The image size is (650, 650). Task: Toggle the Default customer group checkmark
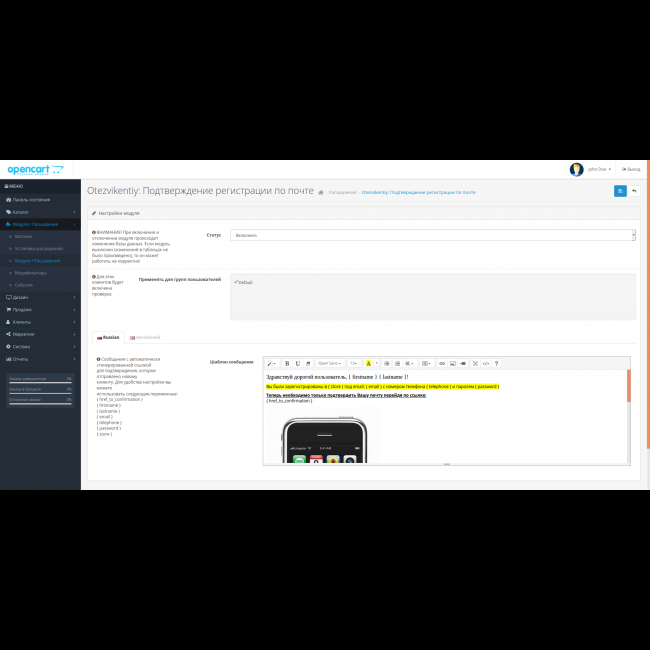pyautogui.click(x=236, y=282)
